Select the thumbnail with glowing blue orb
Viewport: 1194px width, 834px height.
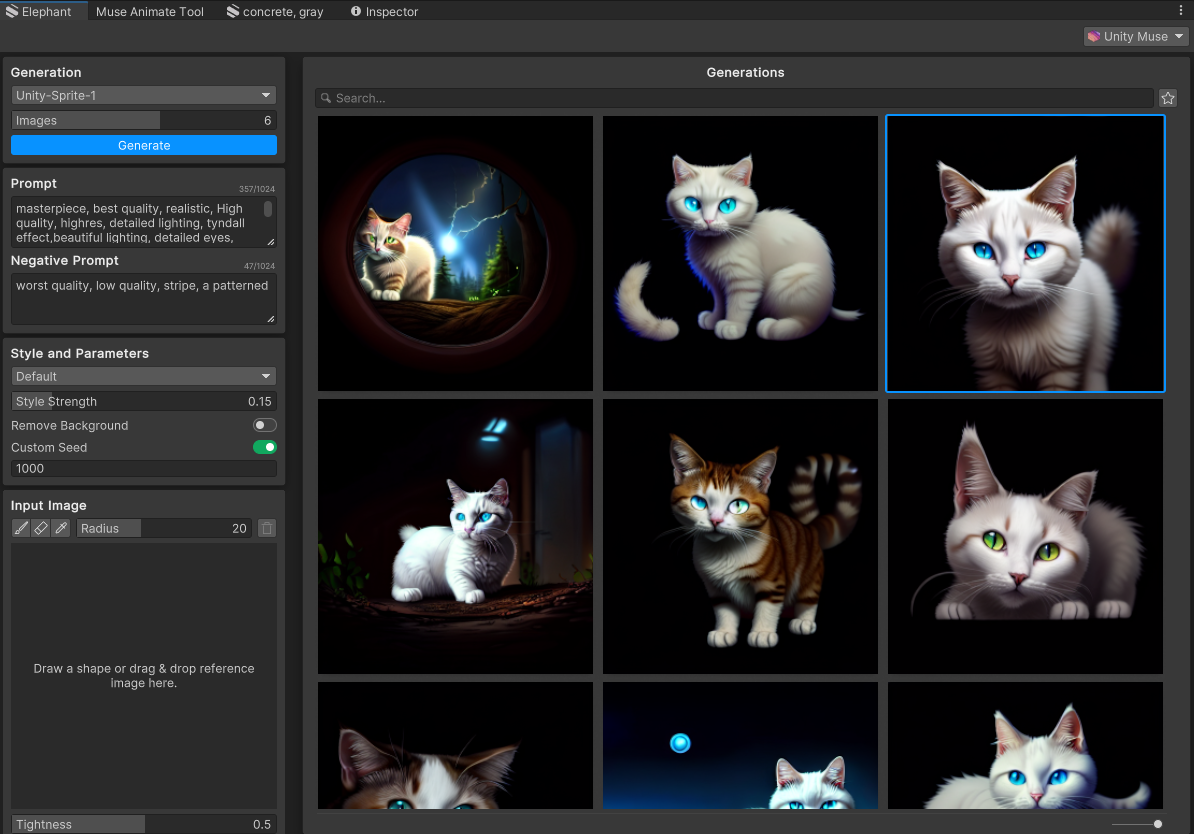(740, 745)
